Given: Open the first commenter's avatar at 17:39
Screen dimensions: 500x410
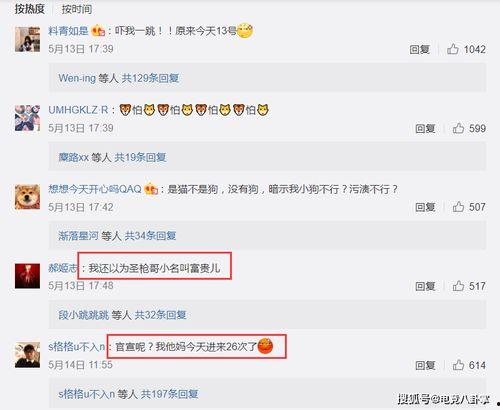Looking at the screenshot, I should point(28,39).
